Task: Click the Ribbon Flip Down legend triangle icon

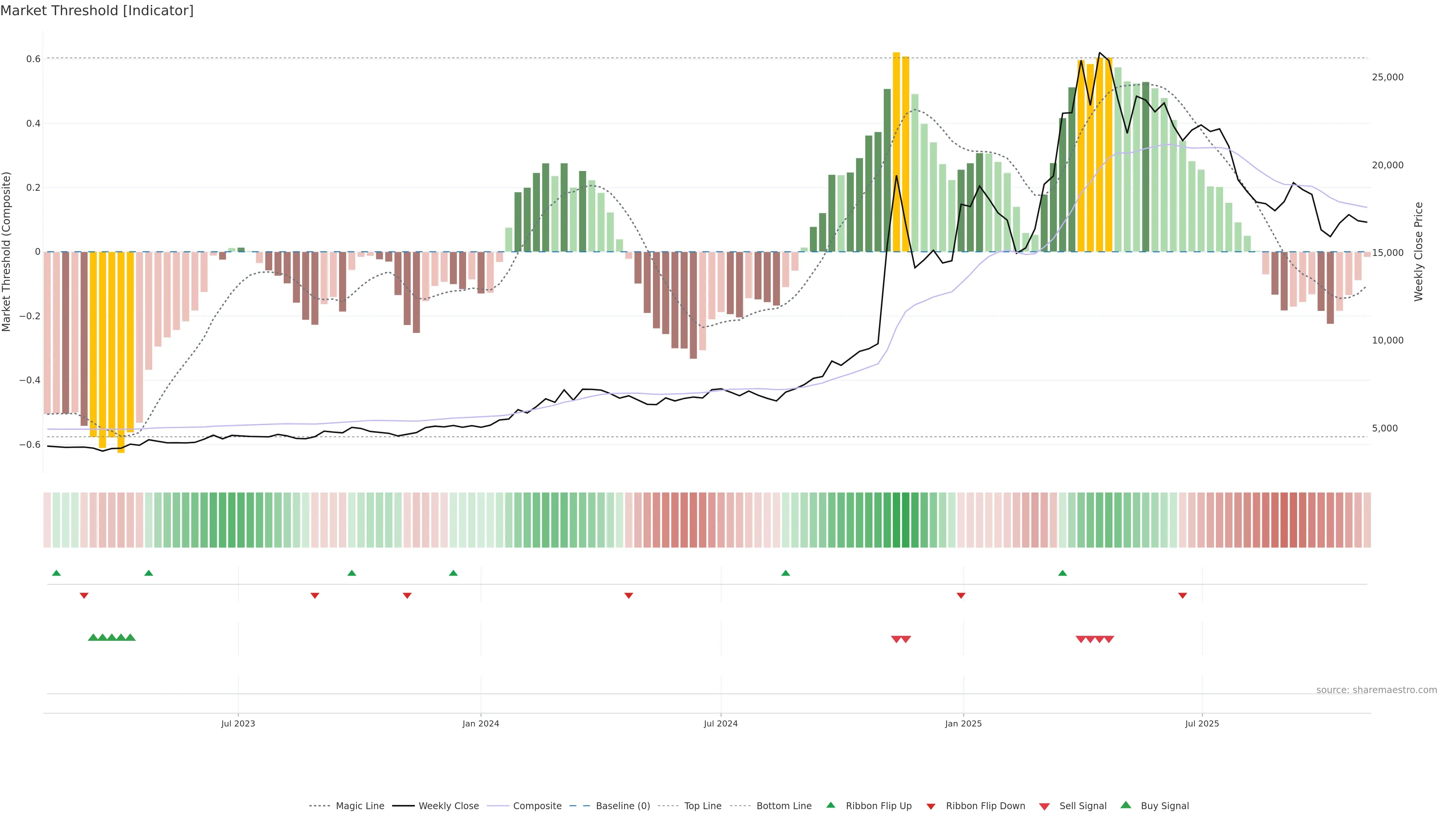Action: pos(931,806)
